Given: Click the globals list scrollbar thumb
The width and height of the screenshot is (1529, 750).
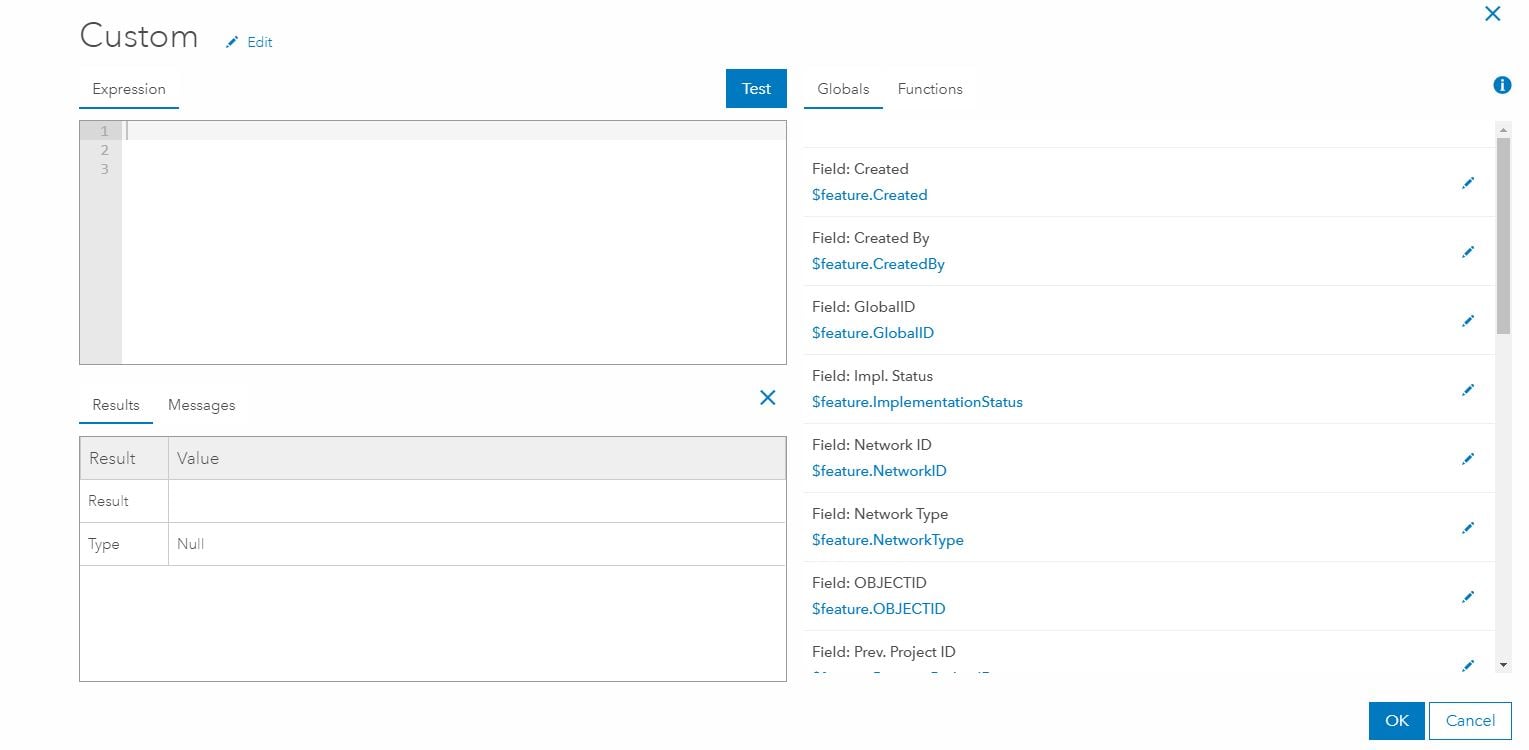Looking at the screenshot, I should (x=1503, y=236).
